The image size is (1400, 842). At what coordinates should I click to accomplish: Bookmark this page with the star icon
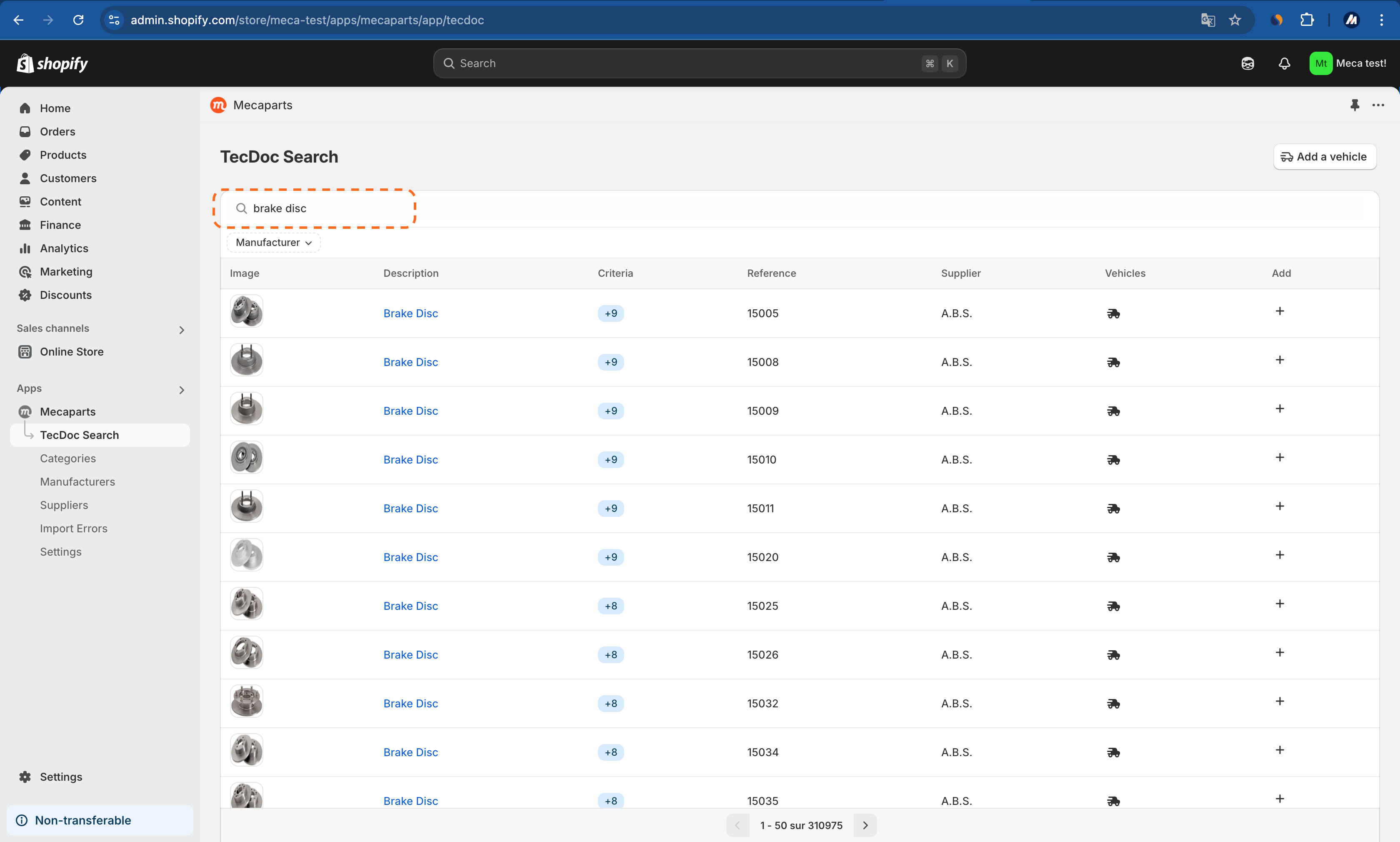pos(1235,20)
